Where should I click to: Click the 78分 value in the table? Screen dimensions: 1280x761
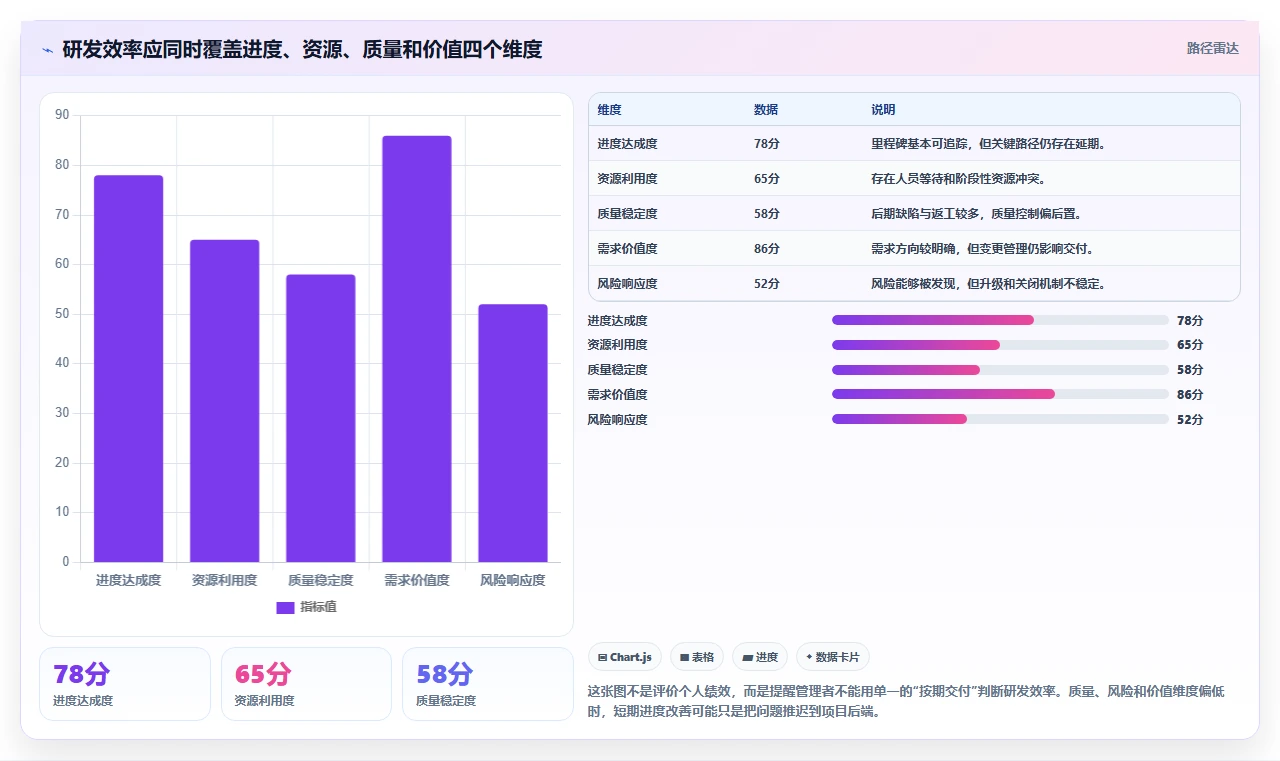point(767,144)
